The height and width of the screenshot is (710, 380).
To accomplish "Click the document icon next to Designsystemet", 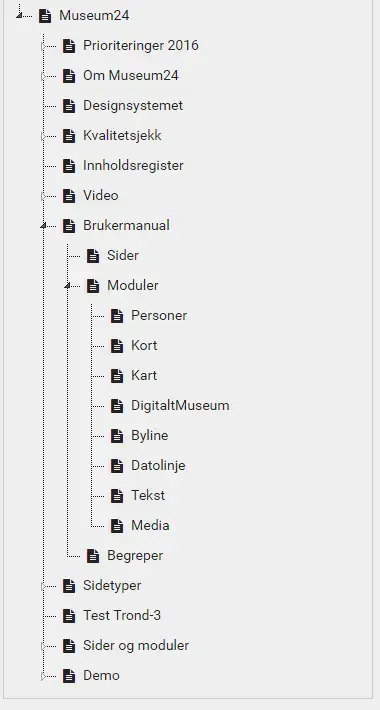I will click(69, 106).
